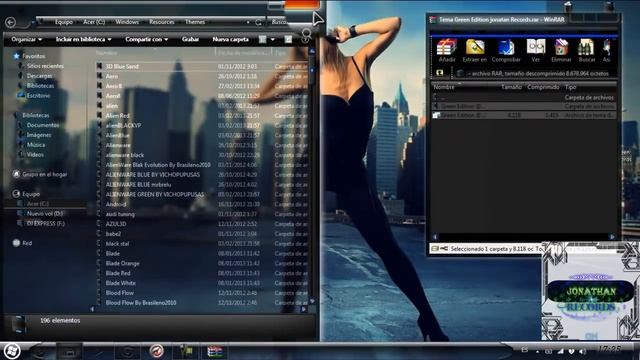The image size is (640, 360).
Task: Click the Grabar toolbar button
Action: click(190, 39)
